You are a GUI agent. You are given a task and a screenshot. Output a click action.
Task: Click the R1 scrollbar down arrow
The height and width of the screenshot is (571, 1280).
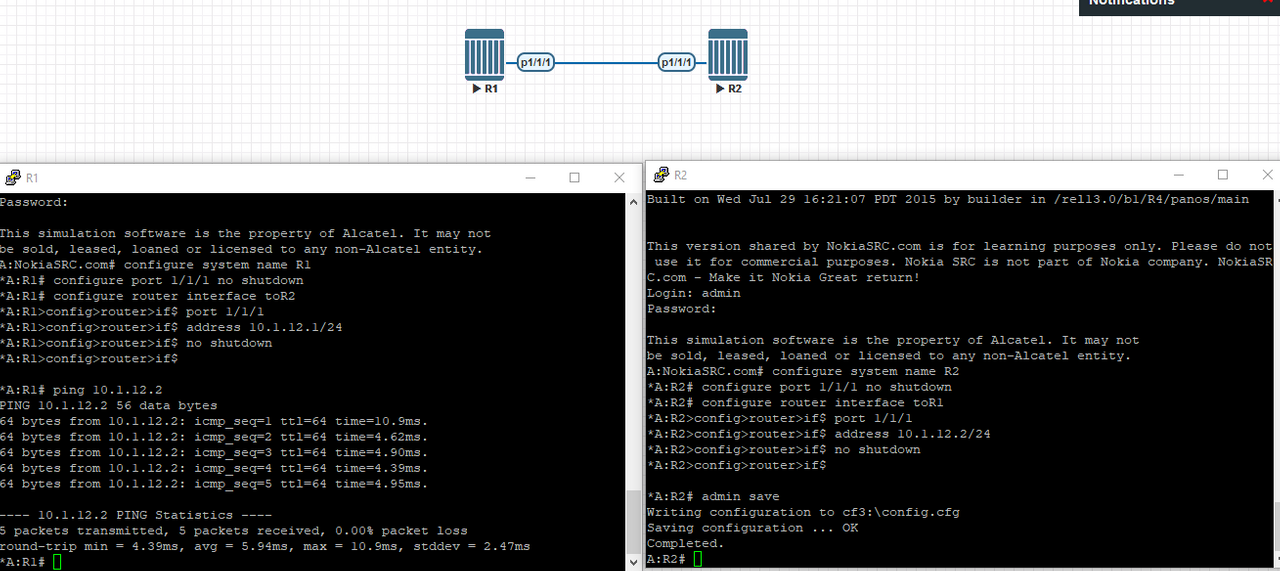pos(632,562)
